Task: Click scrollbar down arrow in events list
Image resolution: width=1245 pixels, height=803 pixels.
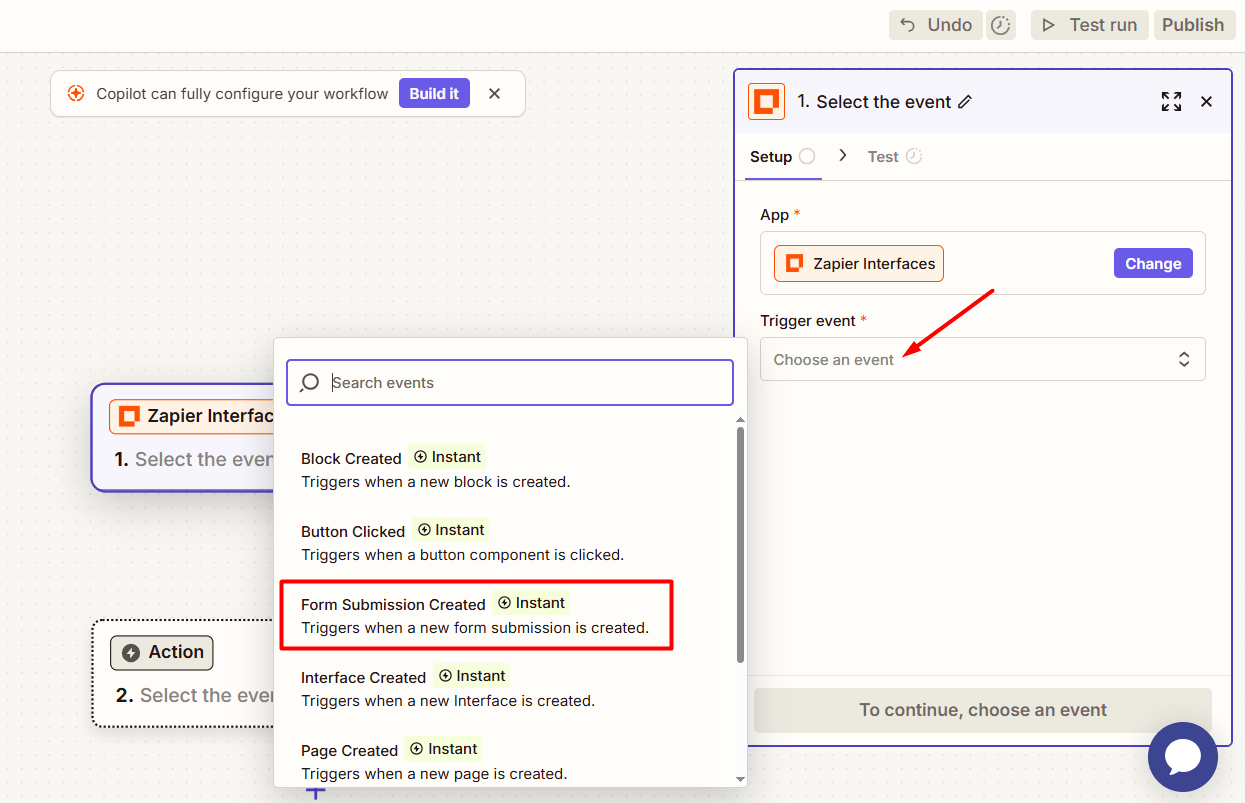Action: (x=740, y=779)
